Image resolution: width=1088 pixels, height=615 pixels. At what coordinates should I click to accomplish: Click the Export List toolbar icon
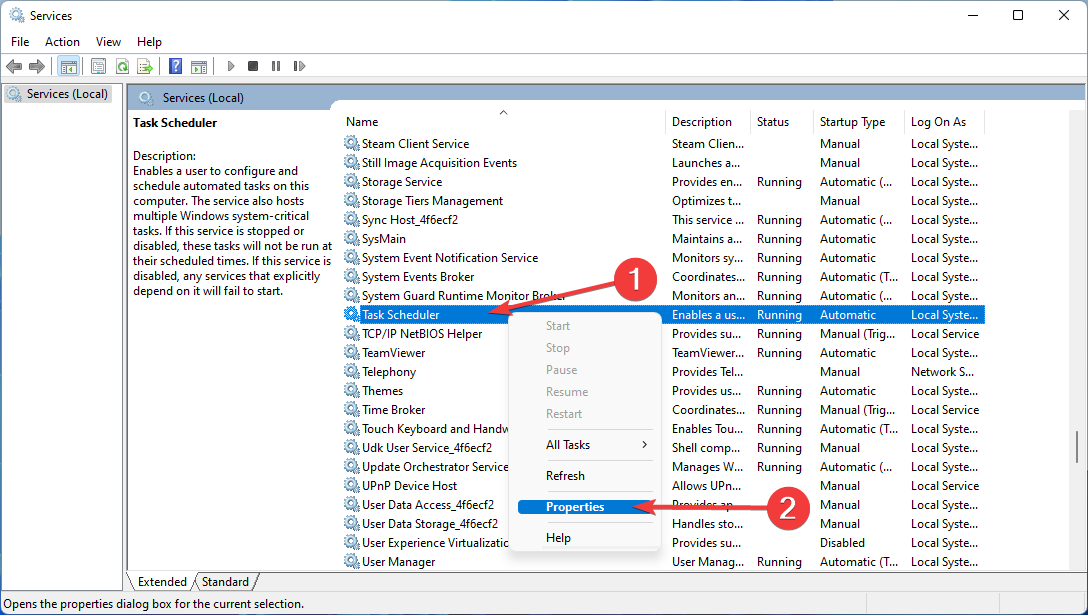pyautogui.click(x=145, y=66)
